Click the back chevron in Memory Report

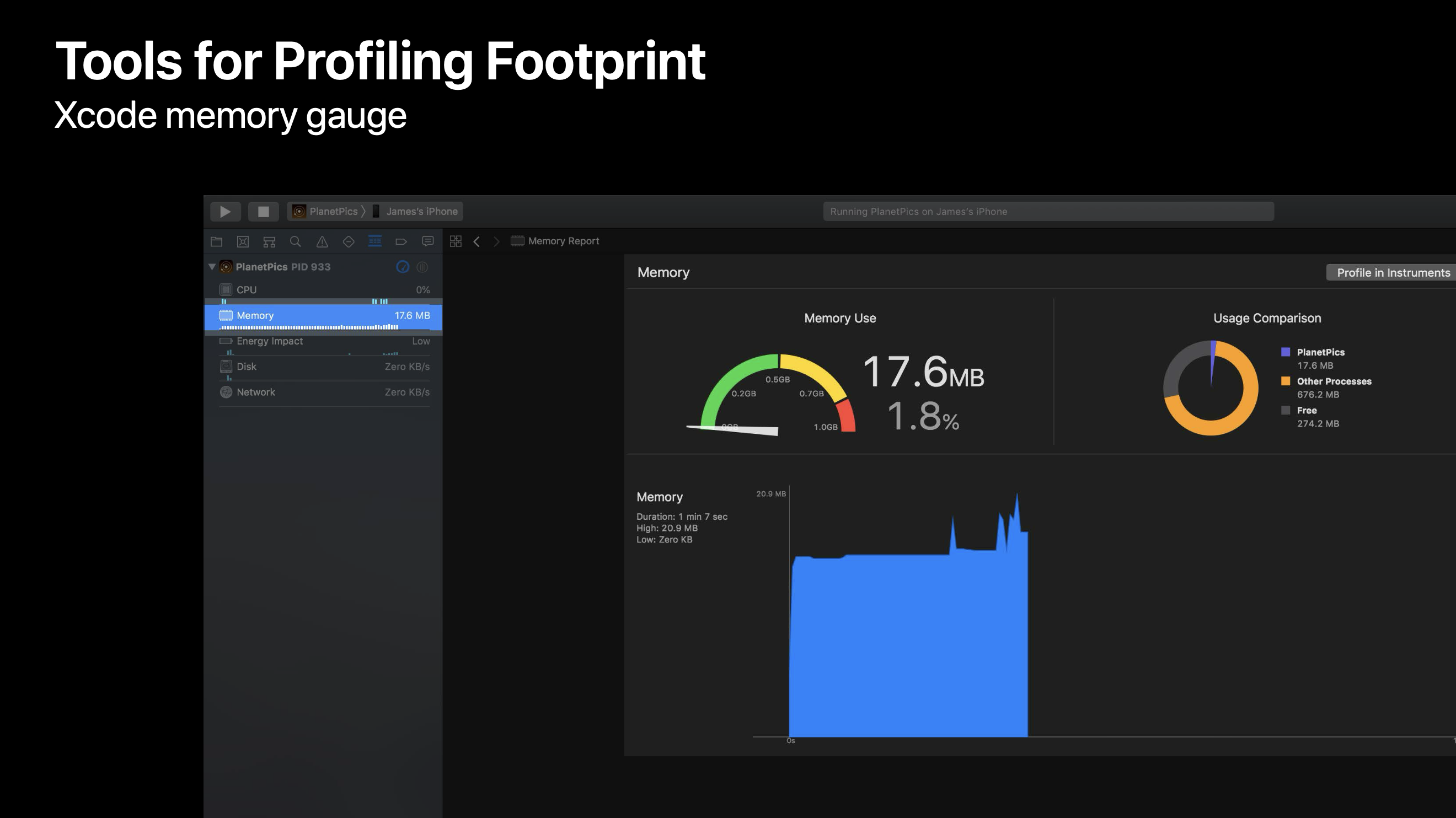pos(477,241)
